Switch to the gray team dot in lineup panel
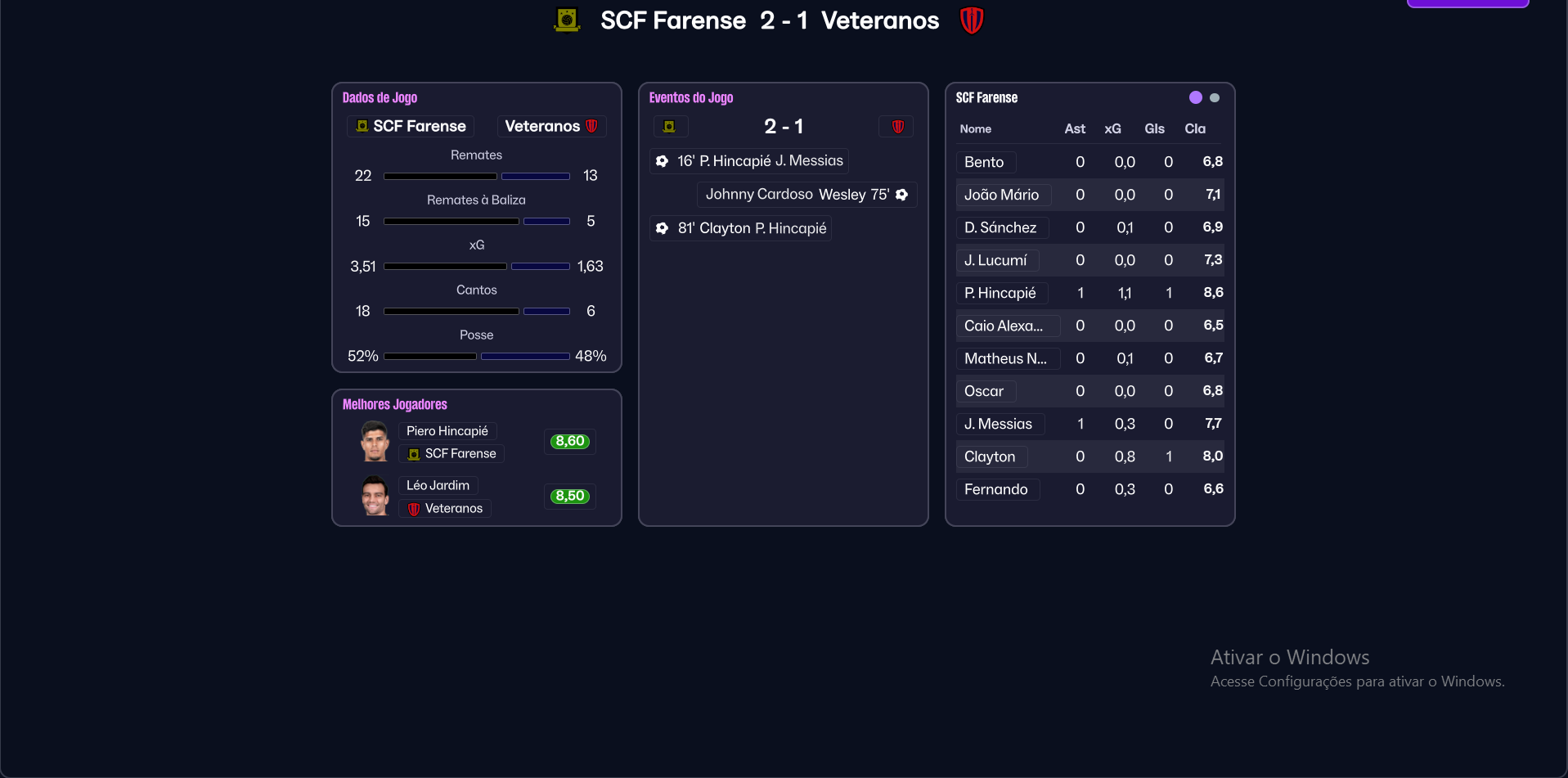Image resolution: width=1568 pixels, height=778 pixels. point(1215,97)
